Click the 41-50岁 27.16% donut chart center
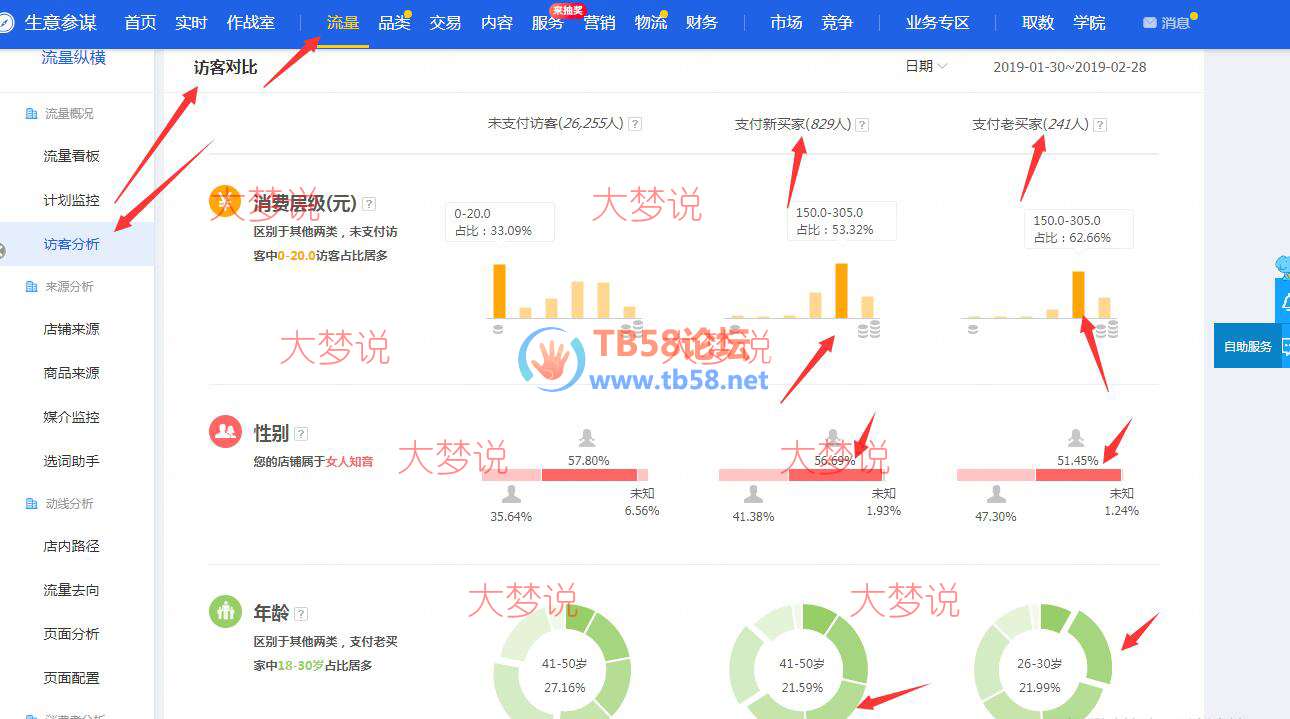Screen dimensions: 1290x719 coord(564,675)
